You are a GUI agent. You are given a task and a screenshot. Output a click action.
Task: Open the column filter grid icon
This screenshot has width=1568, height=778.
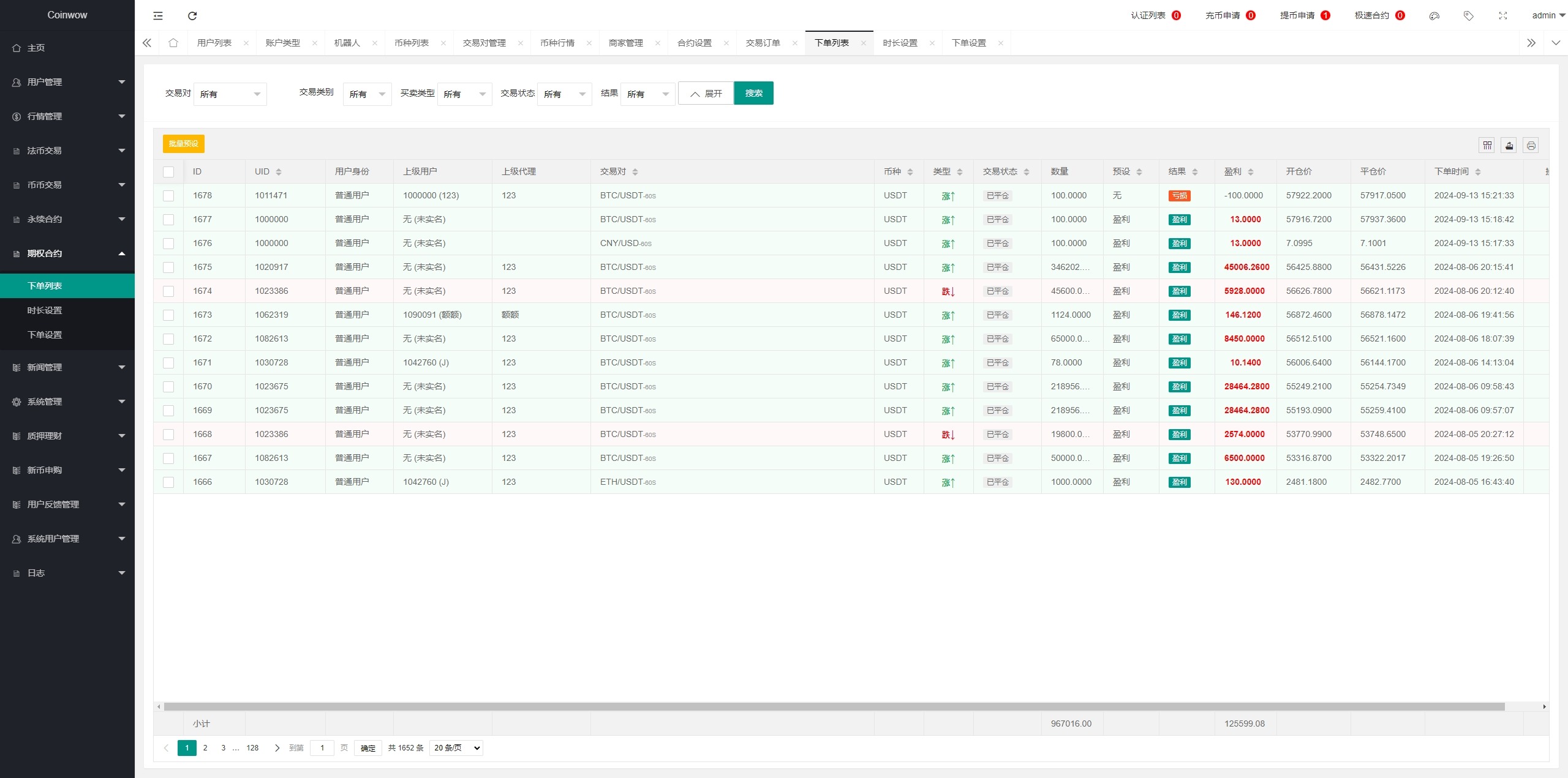click(x=1487, y=145)
